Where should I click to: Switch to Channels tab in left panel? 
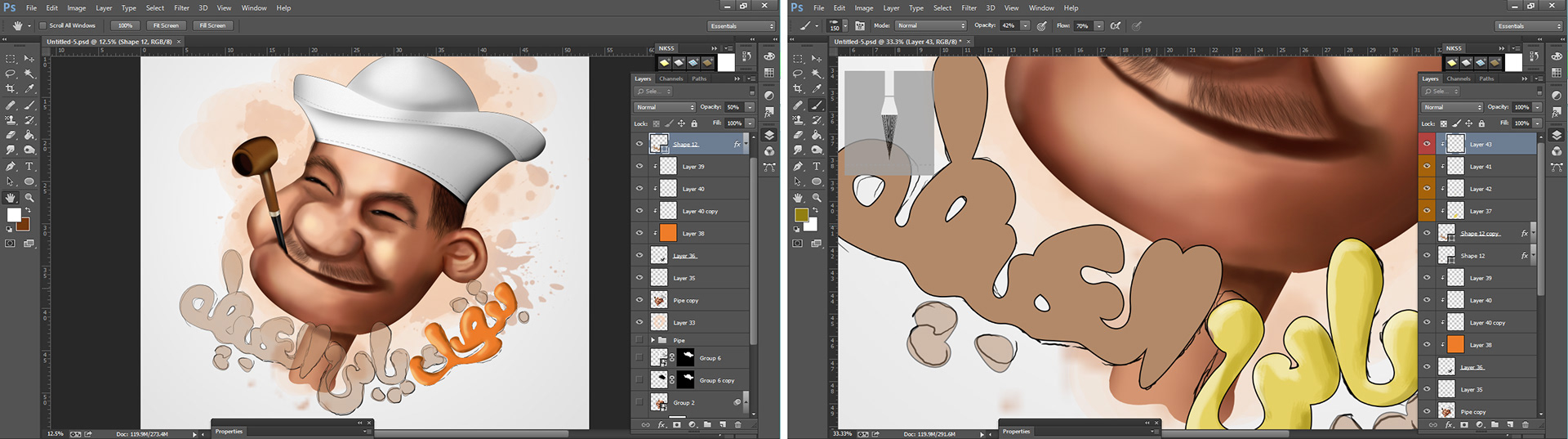tap(671, 78)
